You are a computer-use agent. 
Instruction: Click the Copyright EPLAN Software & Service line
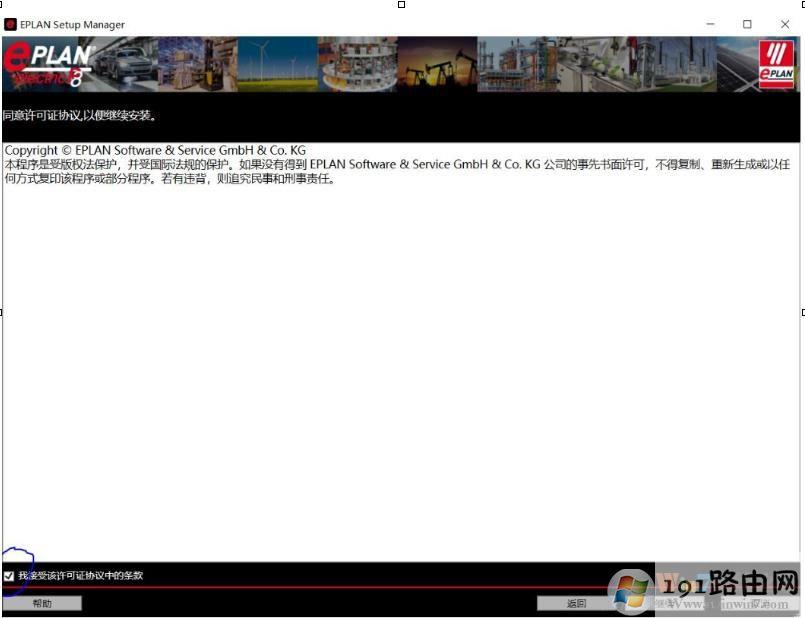[x=155, y=150]
